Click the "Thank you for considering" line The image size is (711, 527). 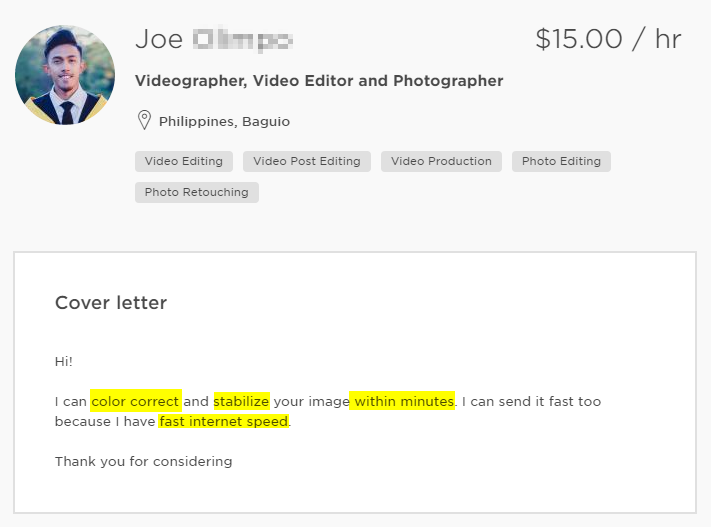click(143, 462)
